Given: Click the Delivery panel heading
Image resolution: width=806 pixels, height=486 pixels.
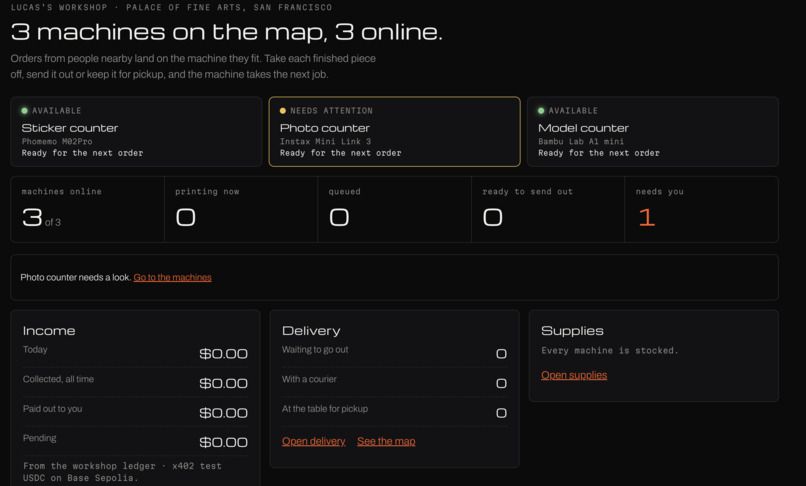Looking at the screenshot, I should [x=311, y=331].
